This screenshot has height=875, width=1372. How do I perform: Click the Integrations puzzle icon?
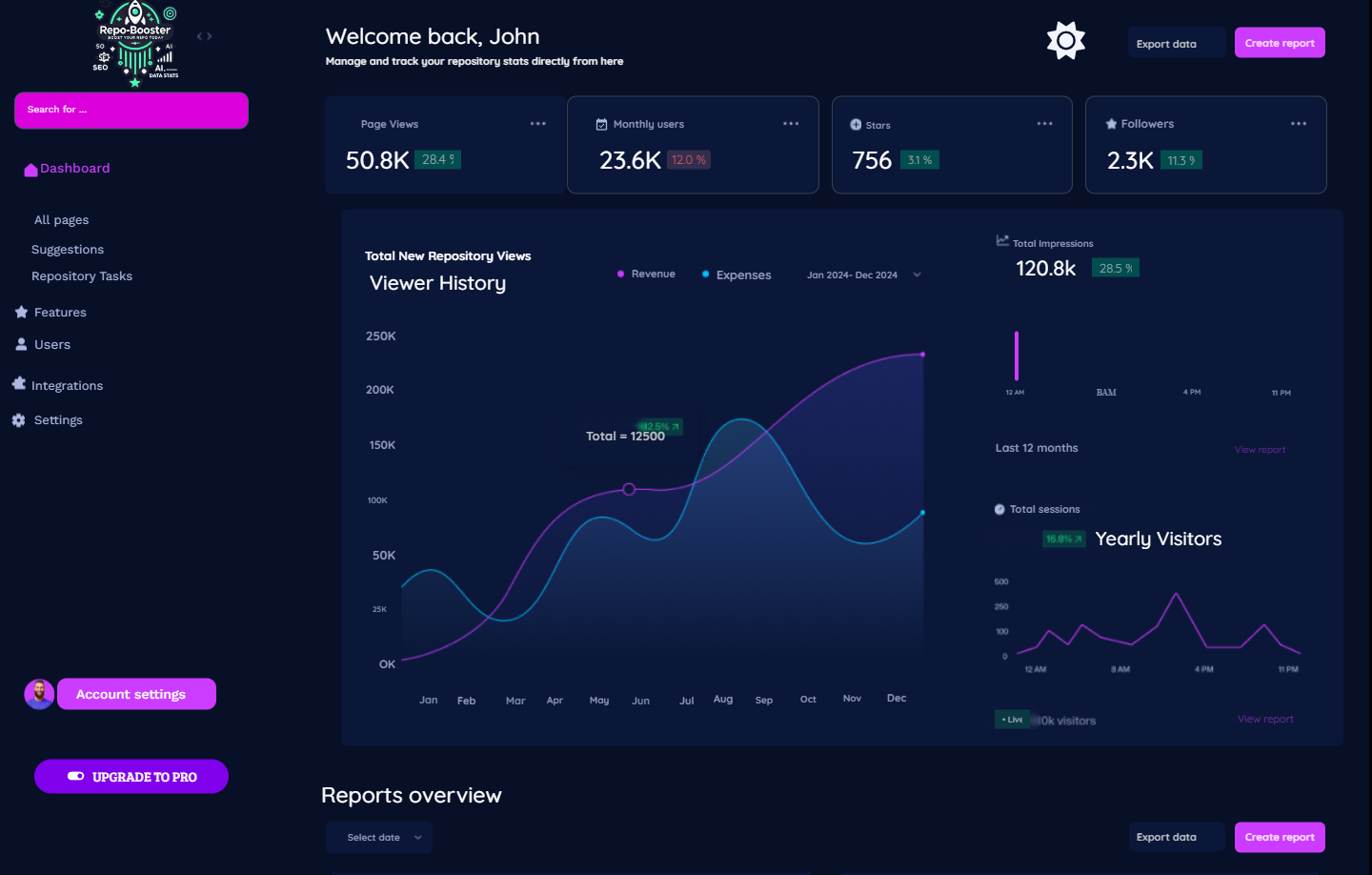[x=19, y=383]
